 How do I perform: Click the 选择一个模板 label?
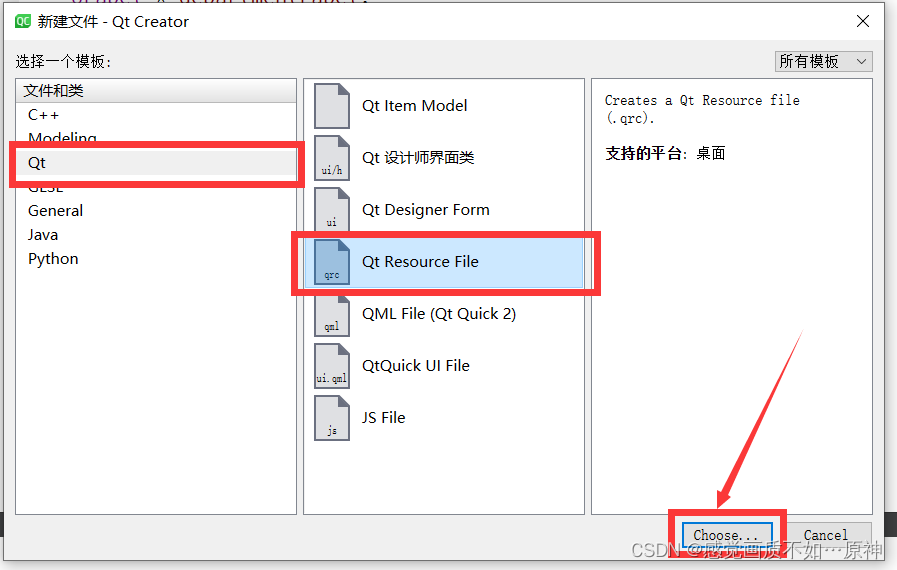[x=63, y=61]
